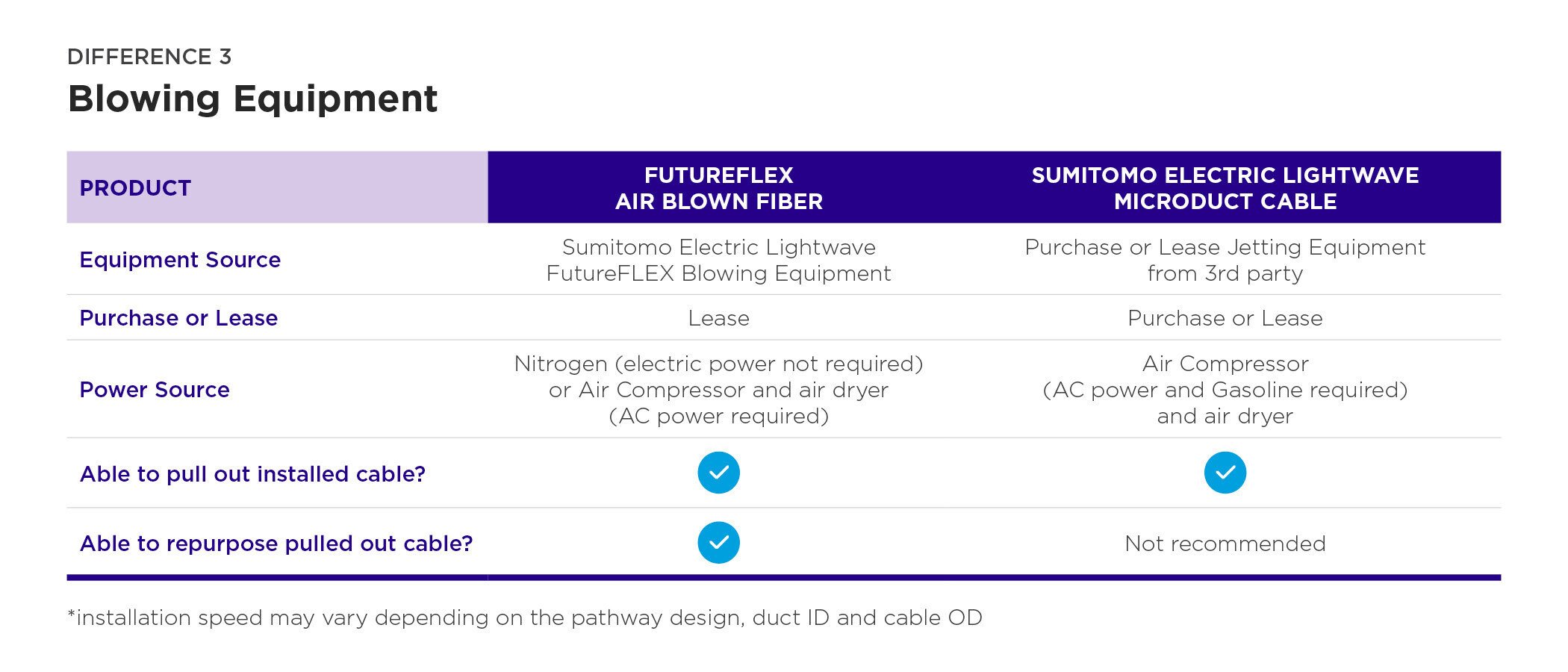Click the 'Lease' cell under FutureFLEX
The image size is (1568, 672).
pos(718,318)
